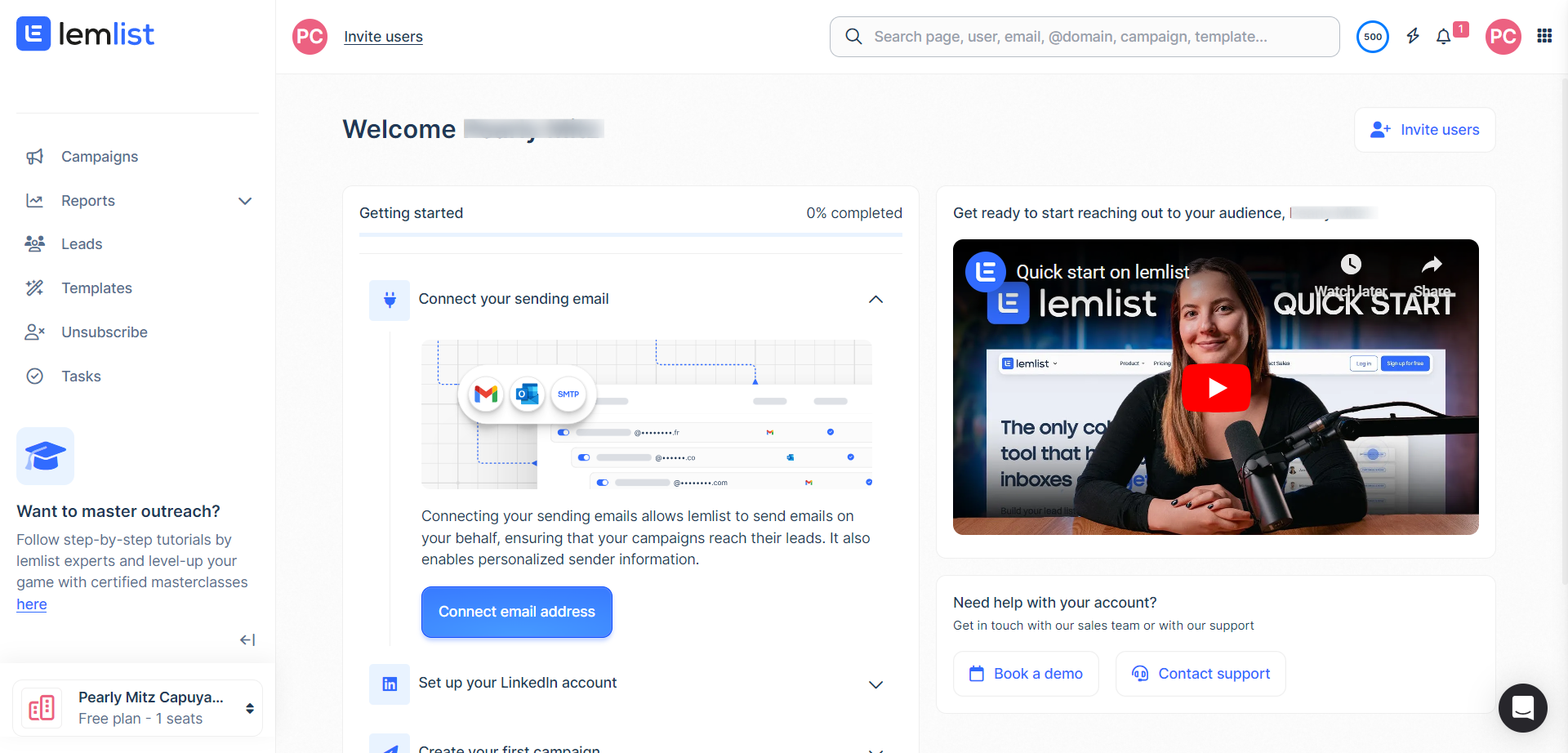Open Templates page
Image resolution: width=1568 pixels, height=753 pixels.
click(96, 288)
